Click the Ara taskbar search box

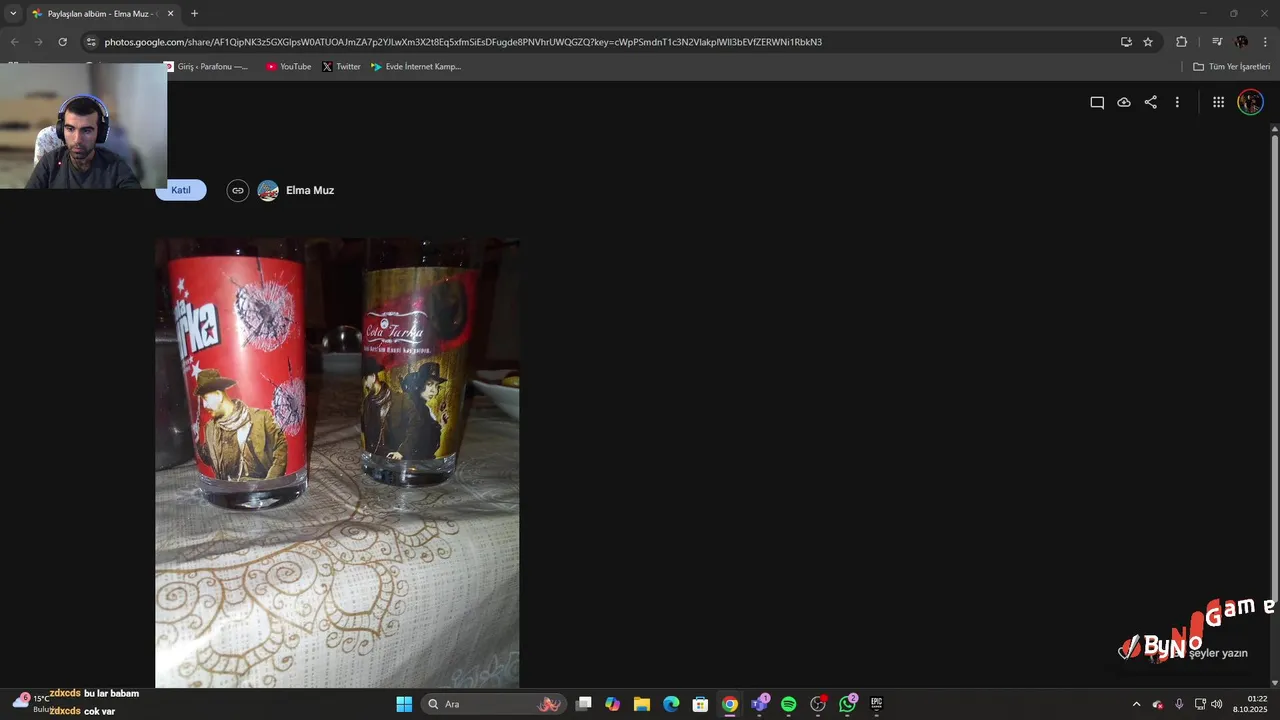(x=494, y=704)
